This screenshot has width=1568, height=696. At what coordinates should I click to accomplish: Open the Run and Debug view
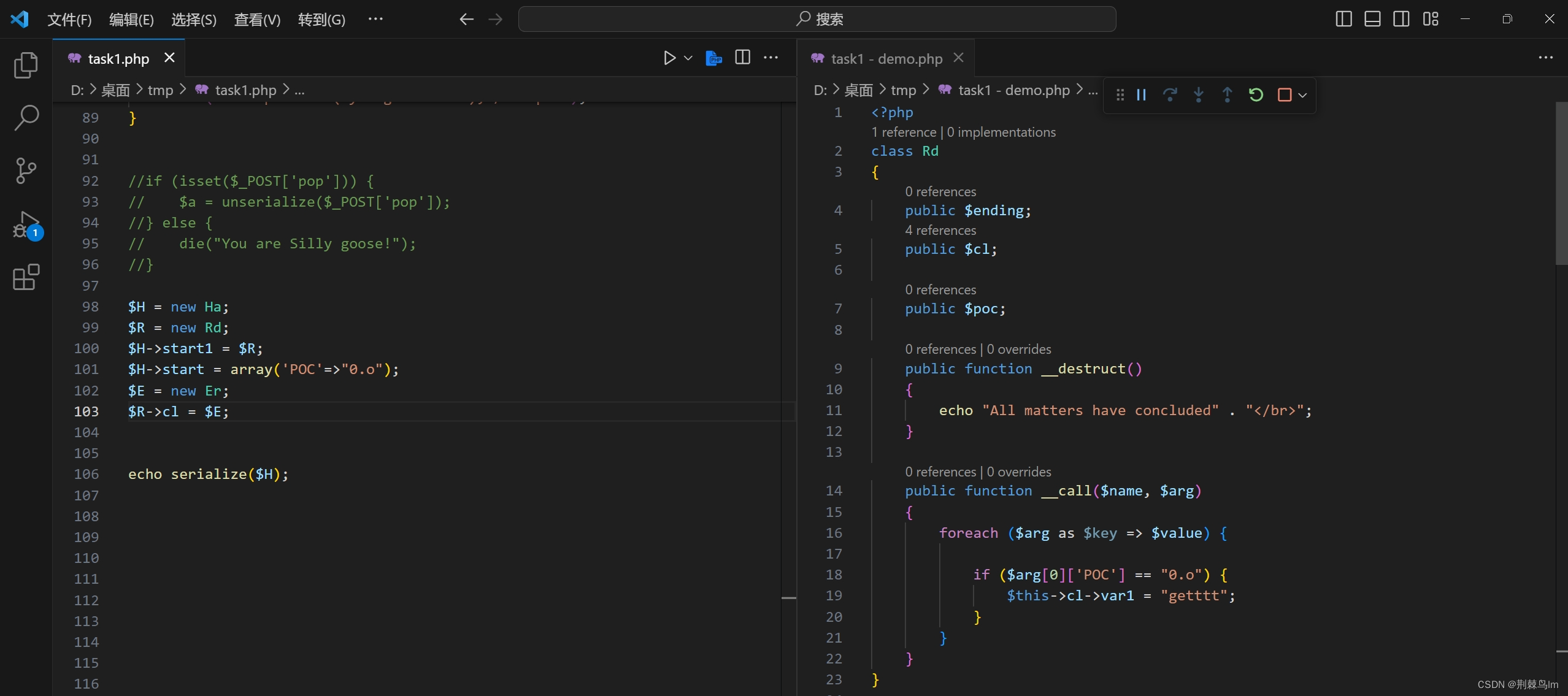26,224
